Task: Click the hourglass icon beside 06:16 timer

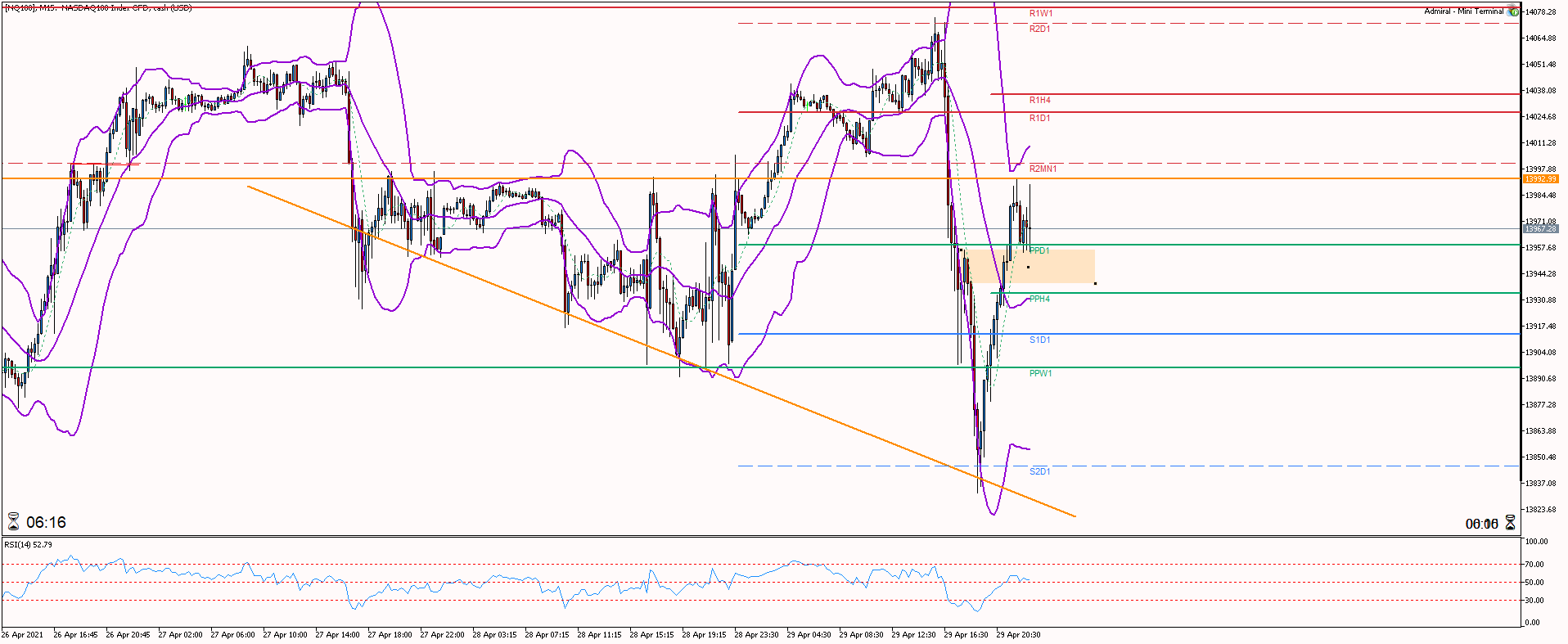Action: pyautogui.click(x=13, y=522)
